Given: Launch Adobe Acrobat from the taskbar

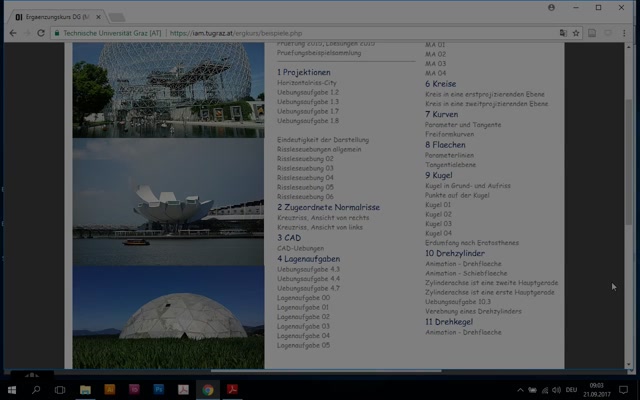Looking at the screenshot, I should pyautogui.click(x=232, y=389).
